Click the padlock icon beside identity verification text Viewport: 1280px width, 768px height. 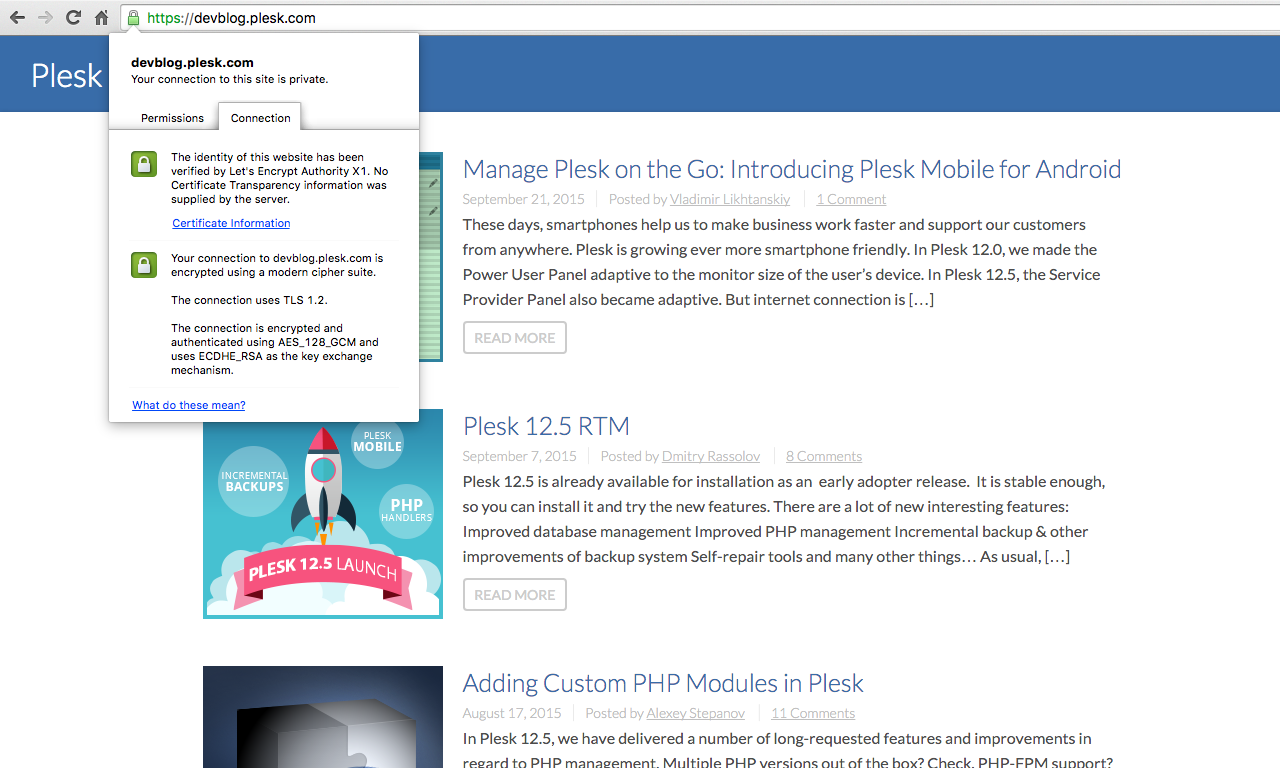(144, 164)
